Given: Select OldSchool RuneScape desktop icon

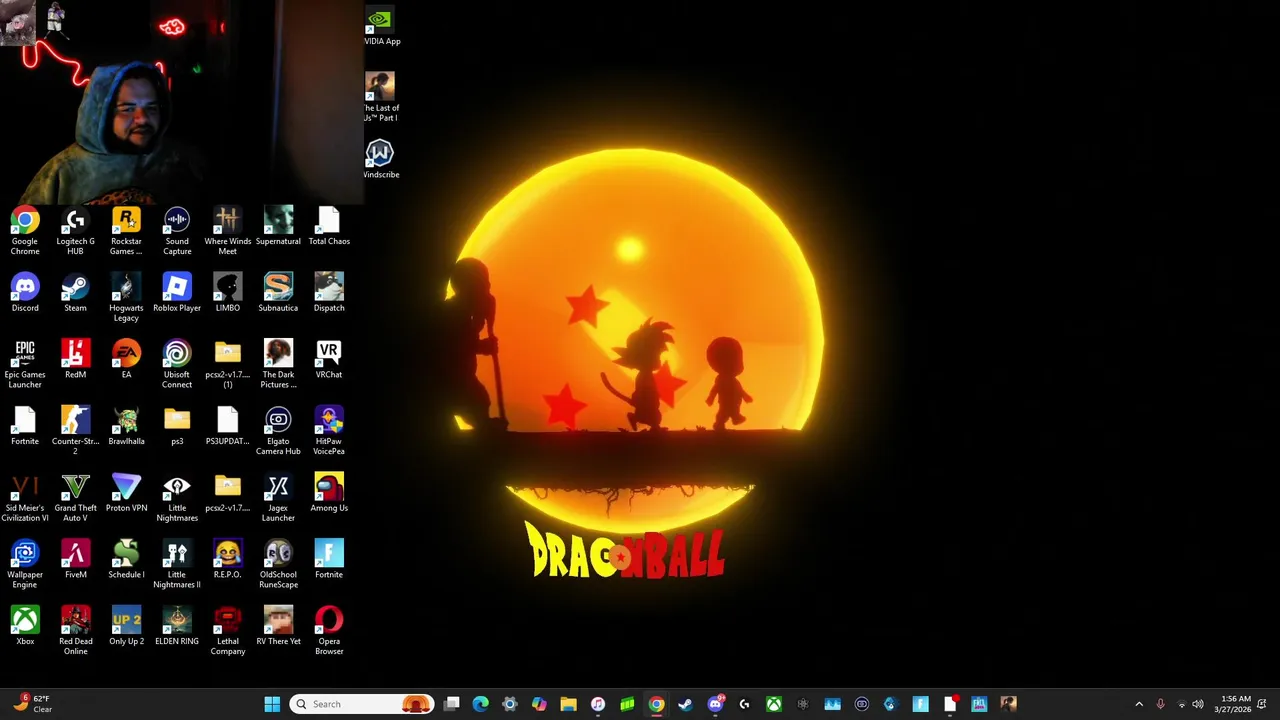Looking at the screenshot, I should [x=278, y=564].
